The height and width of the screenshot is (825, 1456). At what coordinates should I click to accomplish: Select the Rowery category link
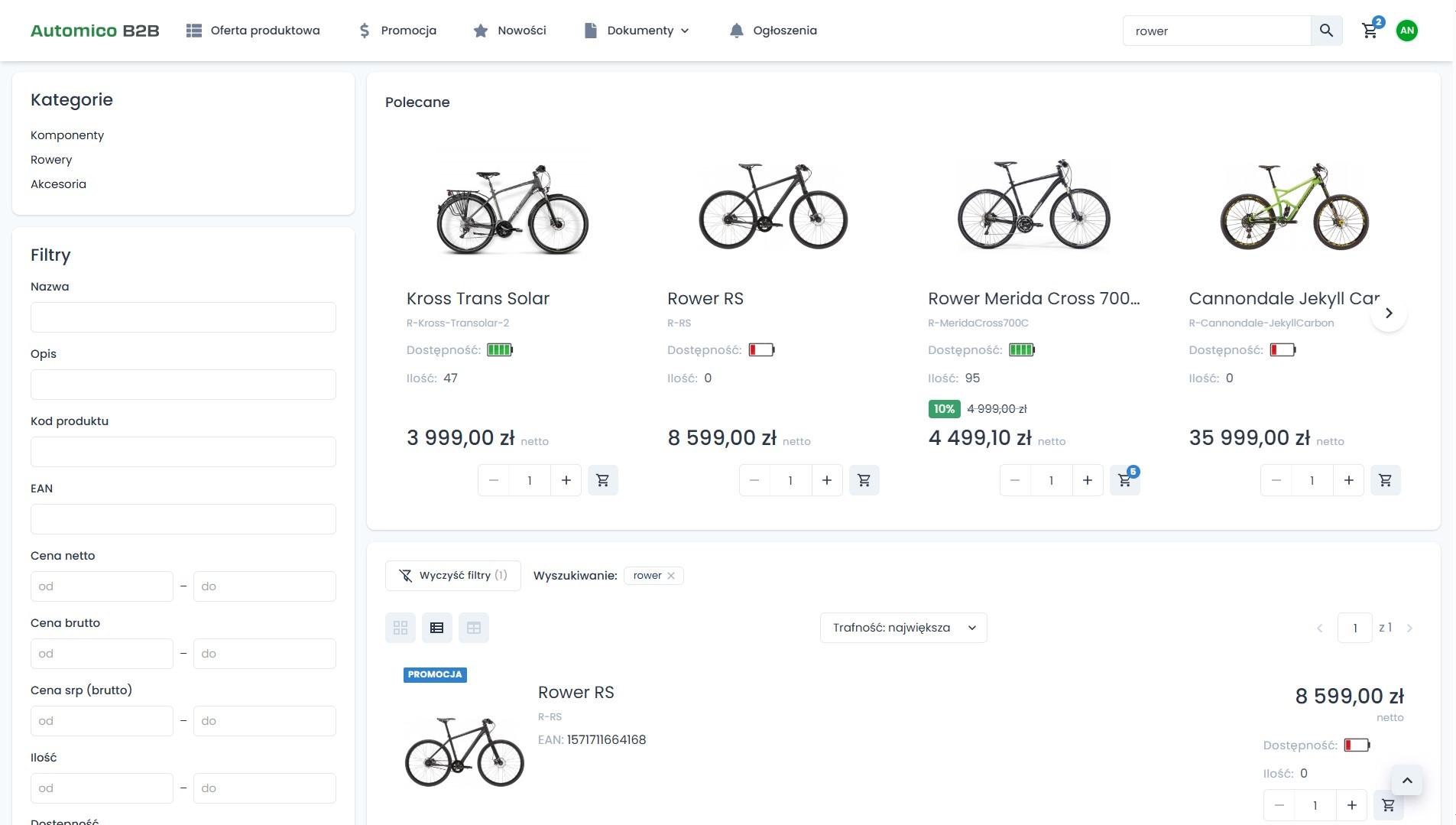point(51,160)
